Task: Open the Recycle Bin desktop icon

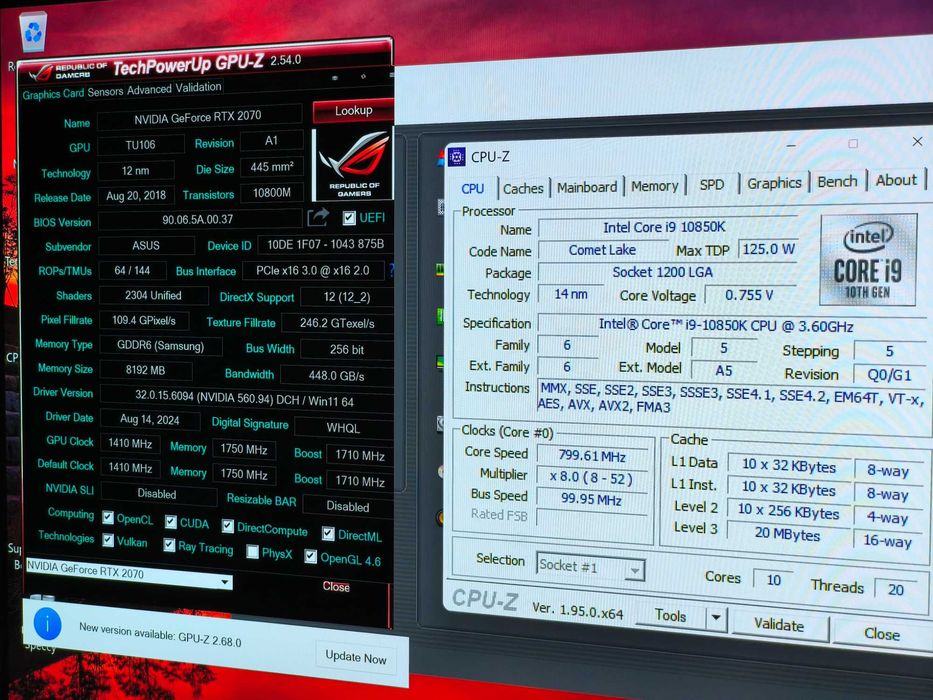Action: click(33, 31)
